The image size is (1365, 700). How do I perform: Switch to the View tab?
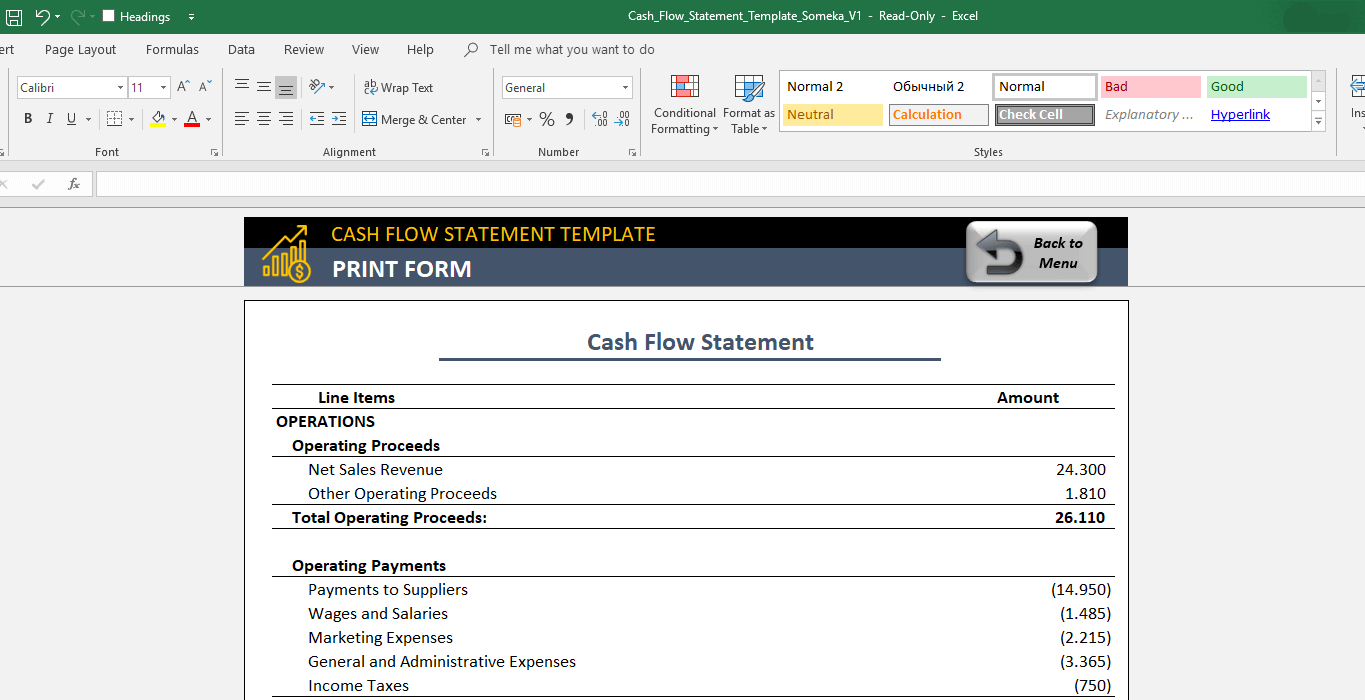coord(365,49)
